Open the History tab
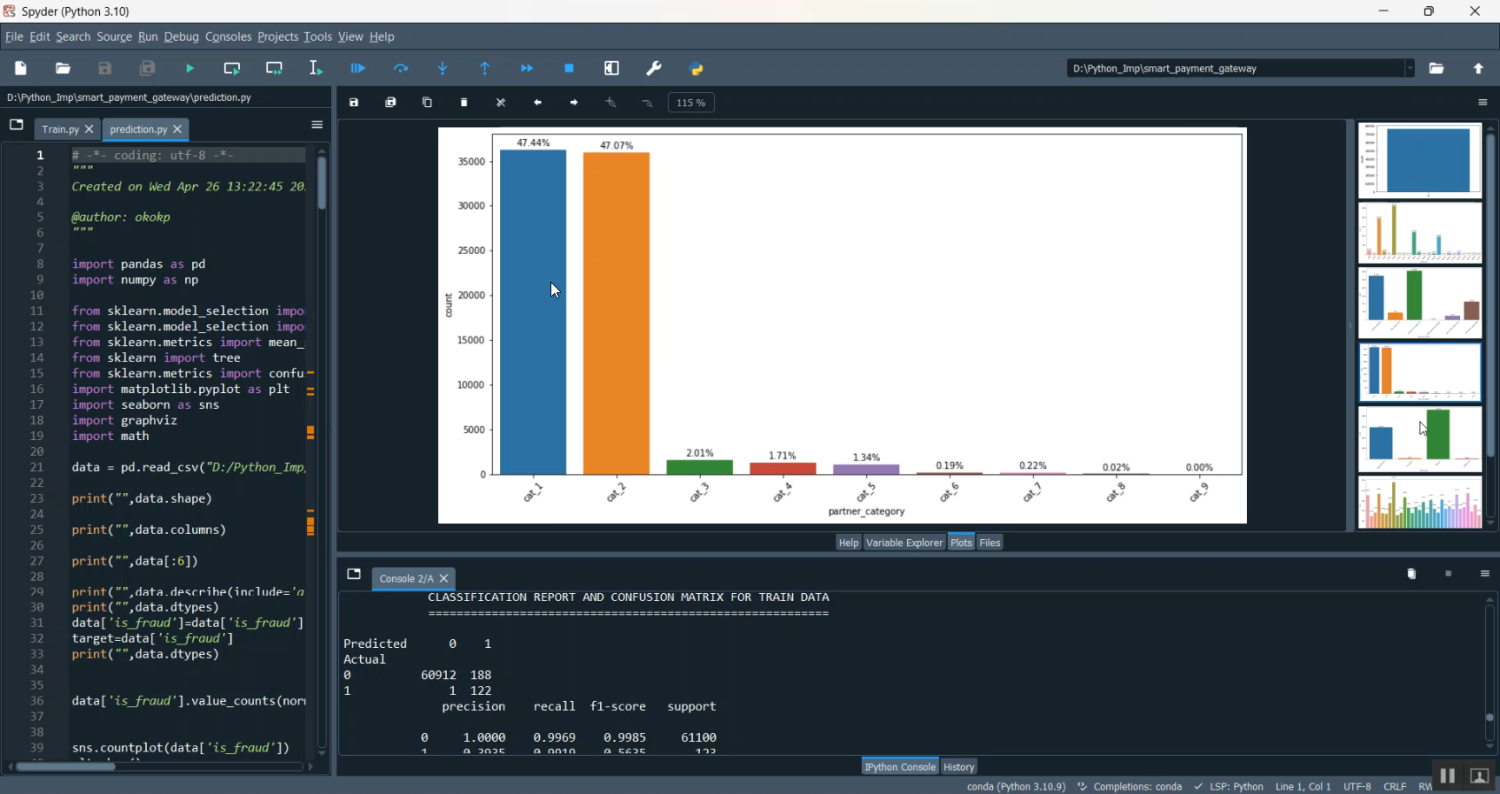This screenshot has width=1500, height=794. click(959, 767)
